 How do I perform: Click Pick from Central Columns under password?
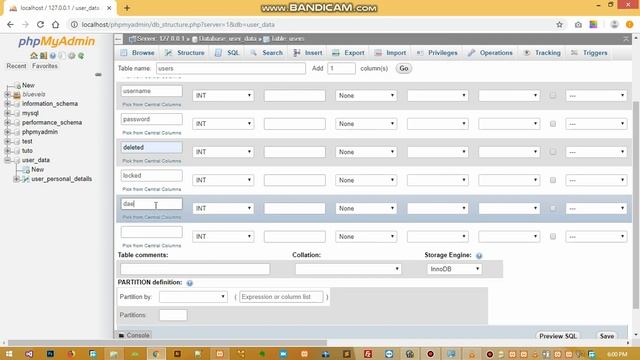pyautogui.click(x=151, y=133)
